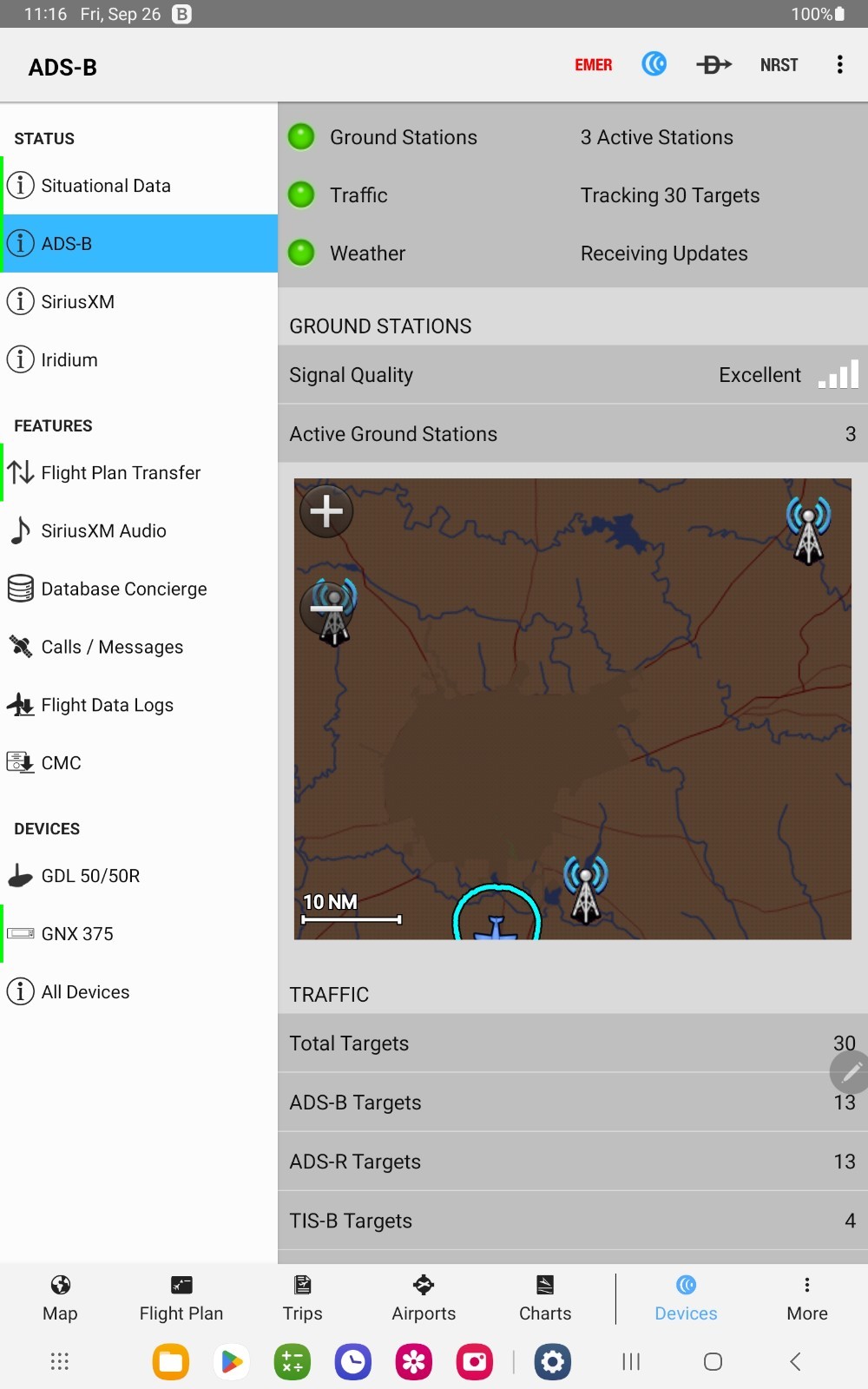Launch the Calculator app from taskbar
This screenshot has width=868, height=1389.
293,1361
